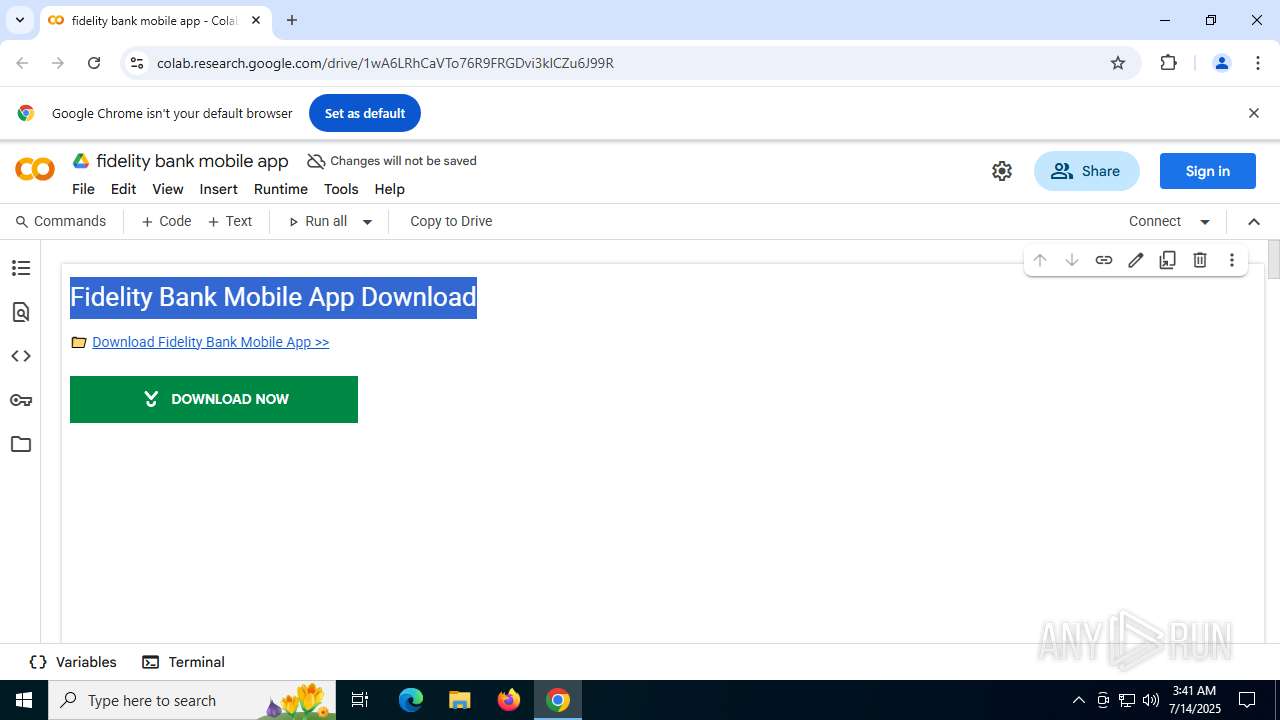
Task: Open Firefox from taskbar
Action: tap(509, 700)
